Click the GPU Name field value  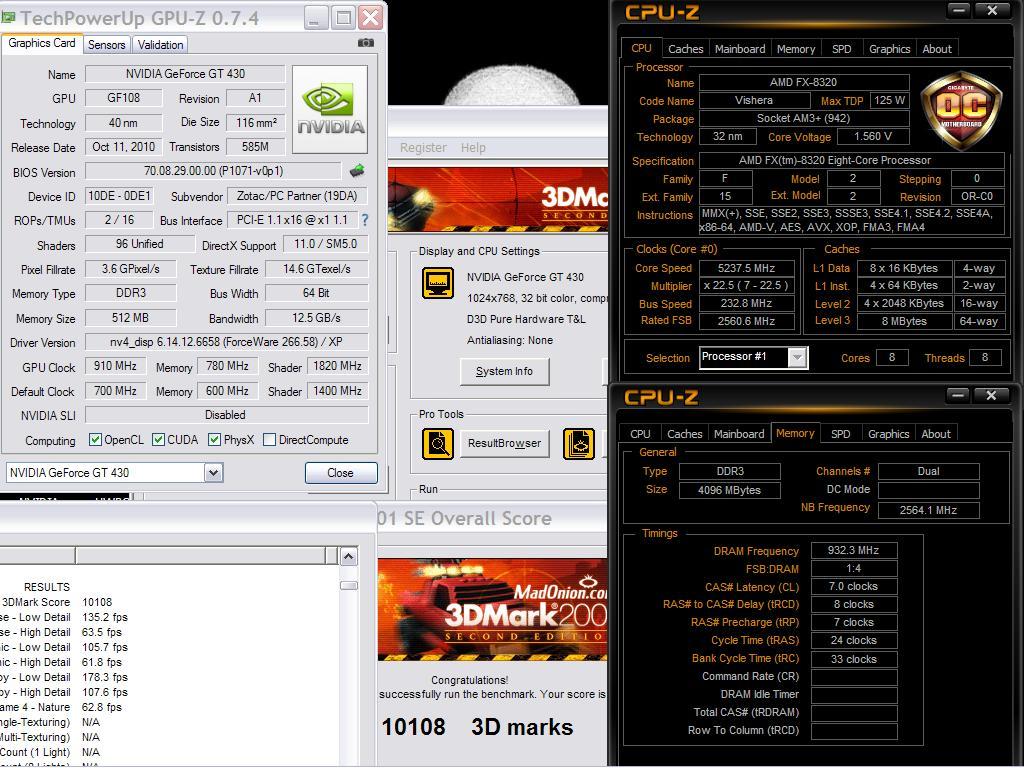(x=185, y=74)
